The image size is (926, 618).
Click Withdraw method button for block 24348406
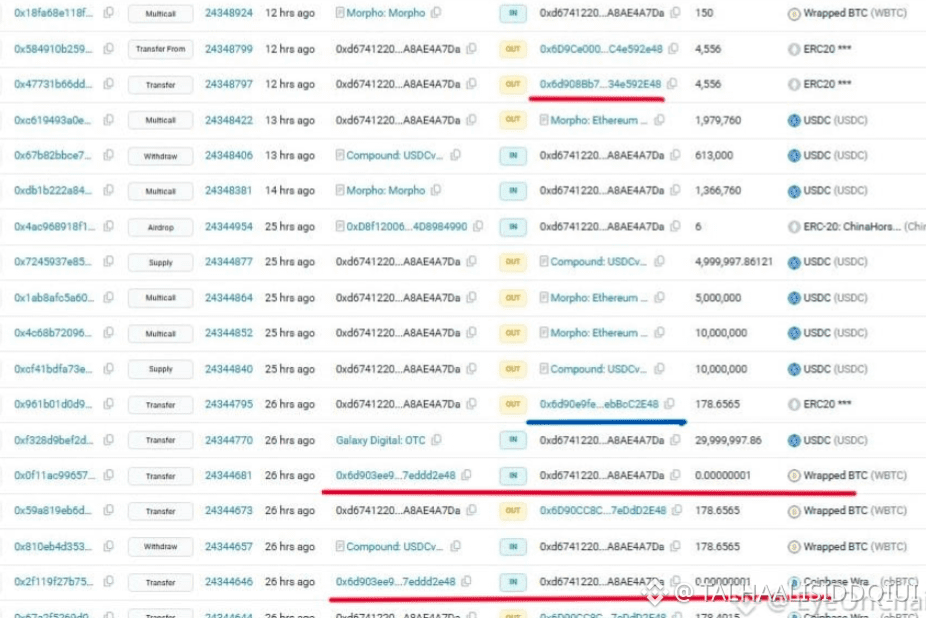click(x=161, y=156)
